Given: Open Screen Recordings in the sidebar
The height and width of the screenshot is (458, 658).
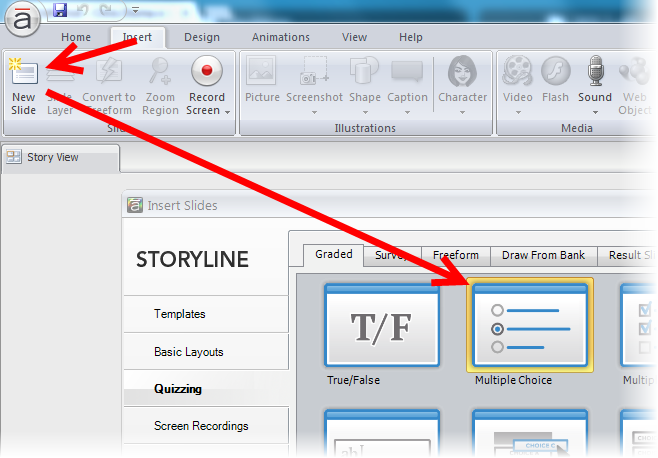Looking at the screenshot, I should (x=206, y=426).
